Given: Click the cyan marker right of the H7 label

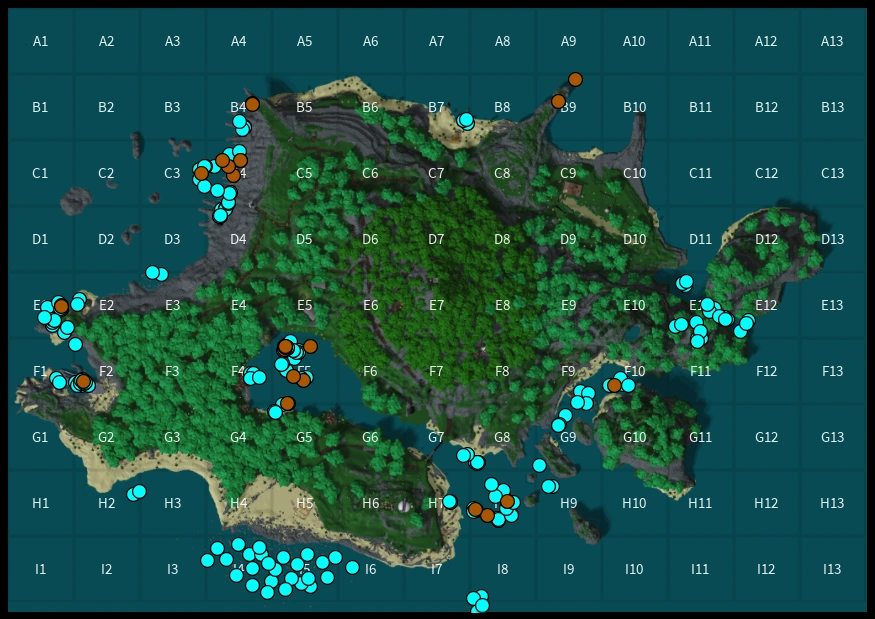Looking at the screenshot, I should tap(450, 502).
